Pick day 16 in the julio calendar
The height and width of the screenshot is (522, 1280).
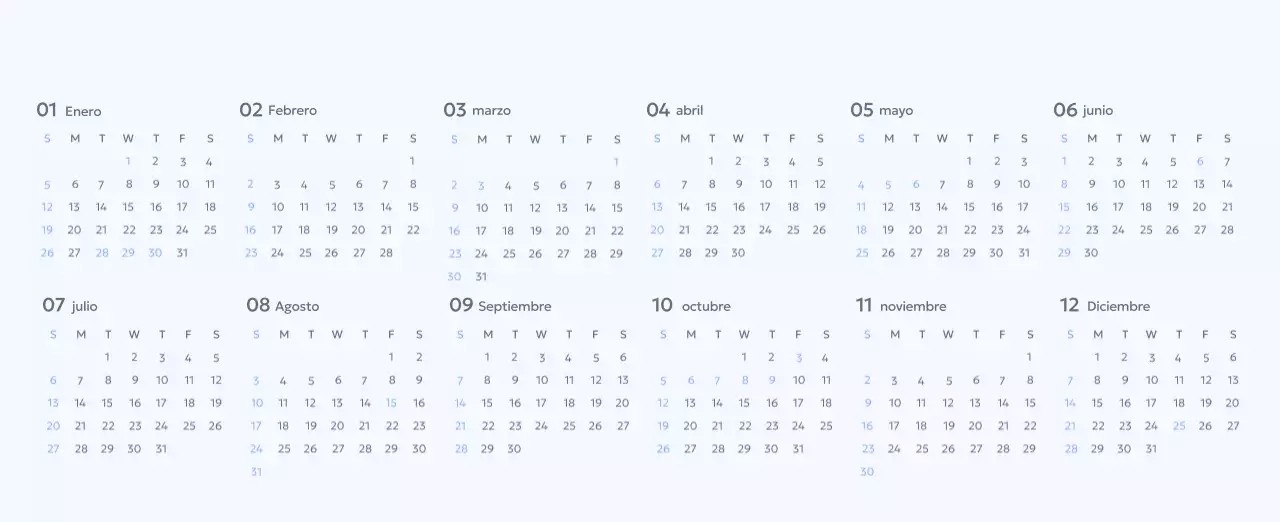click(134, 403)
